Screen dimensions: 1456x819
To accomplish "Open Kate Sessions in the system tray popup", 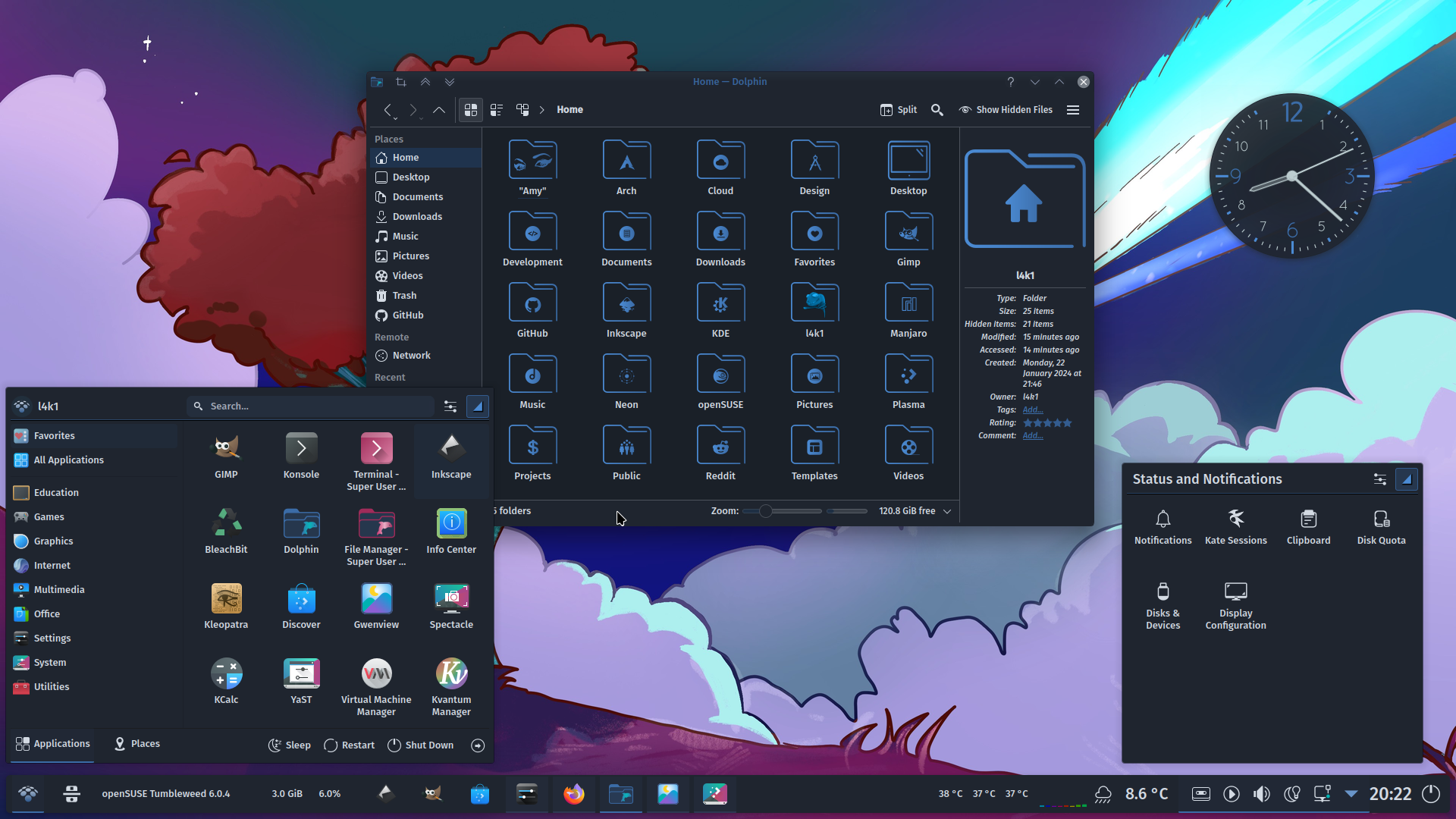I will pyautogui.click(x=1236, y=527).
